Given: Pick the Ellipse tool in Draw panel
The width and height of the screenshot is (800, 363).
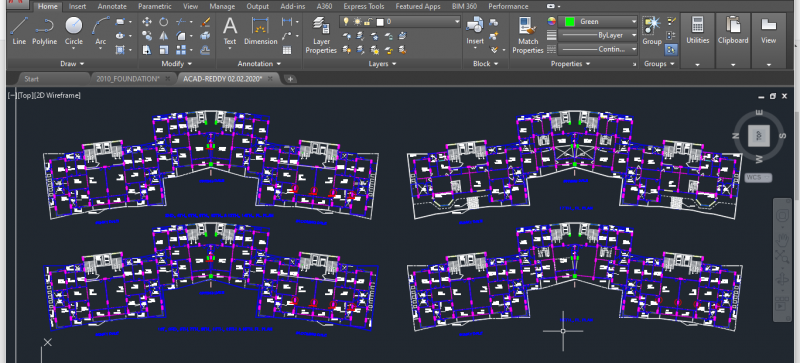Looking at the screenshot, I should (120, 36).
